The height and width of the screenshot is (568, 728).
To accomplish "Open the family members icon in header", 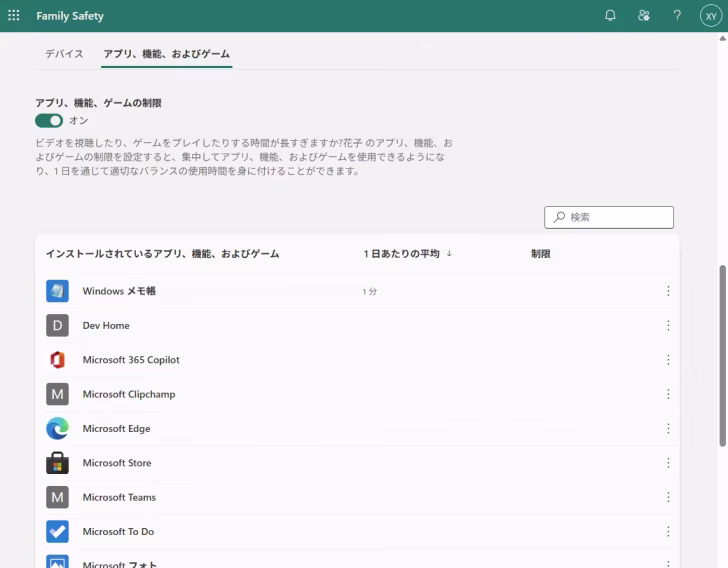I will 644,16.
